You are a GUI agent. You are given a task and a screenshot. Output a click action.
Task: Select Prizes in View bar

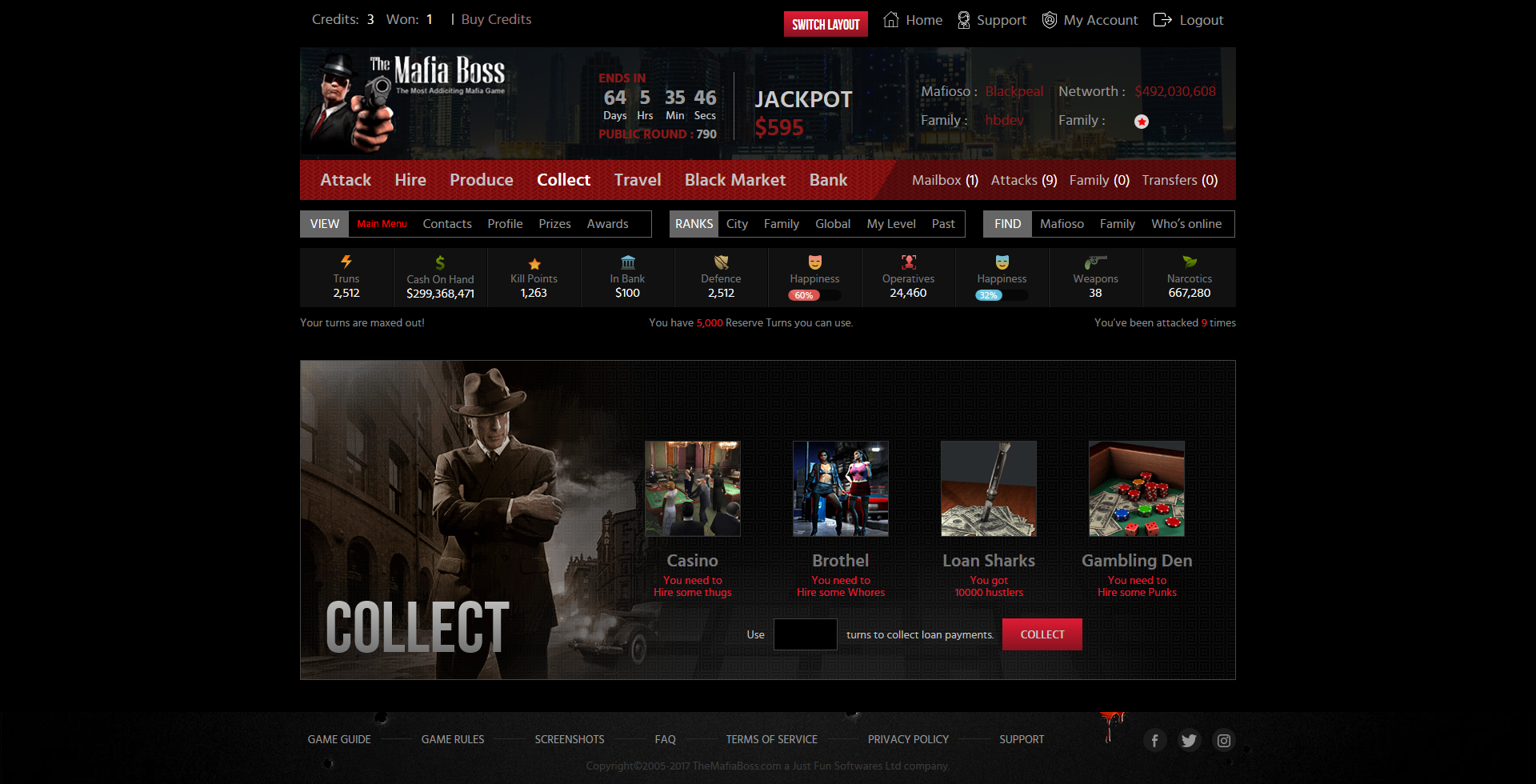(x=554, y=224)
